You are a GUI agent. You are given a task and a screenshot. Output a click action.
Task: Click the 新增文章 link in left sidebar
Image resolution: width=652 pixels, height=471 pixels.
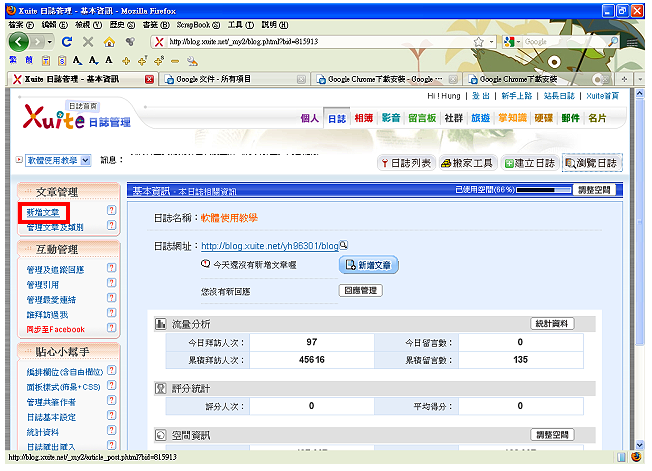click(x=43, y=212)
